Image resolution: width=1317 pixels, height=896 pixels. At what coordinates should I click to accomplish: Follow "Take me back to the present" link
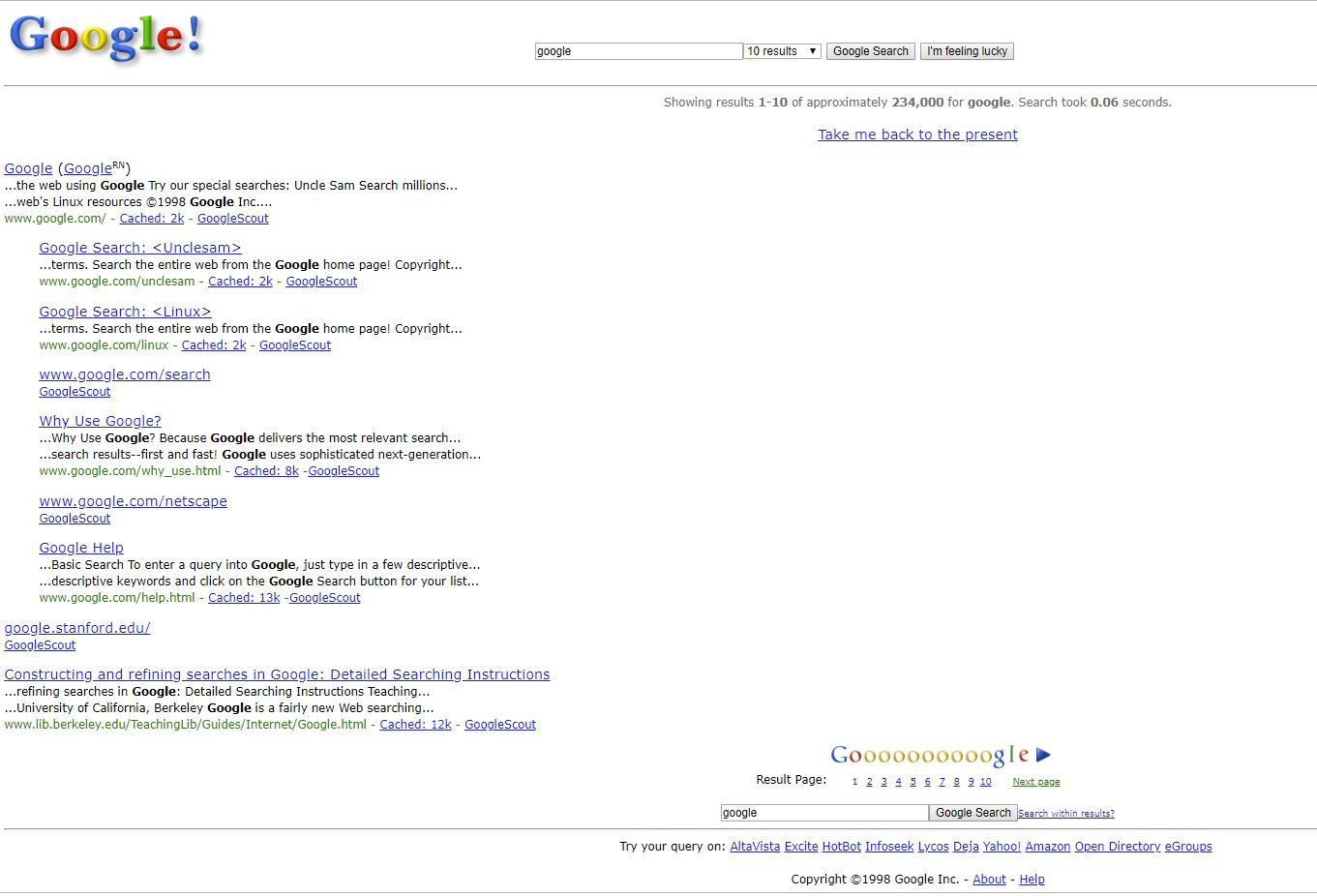pos(917,134)
